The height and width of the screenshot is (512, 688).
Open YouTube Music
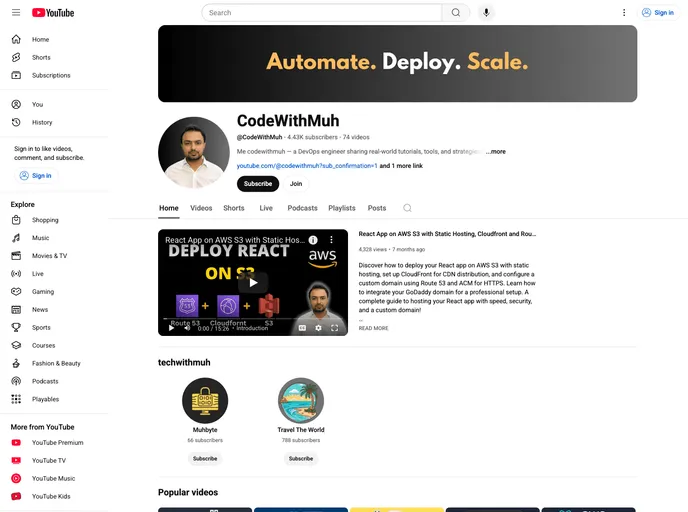[54, 479]
